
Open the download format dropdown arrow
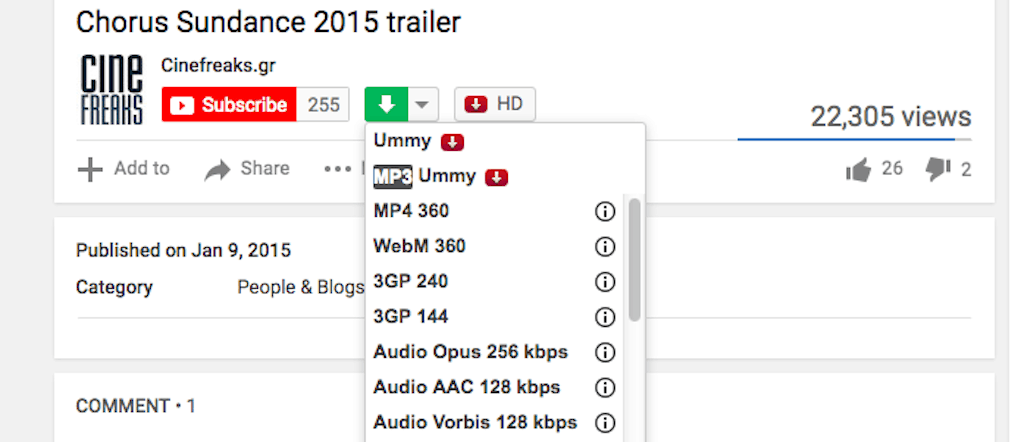423,104
